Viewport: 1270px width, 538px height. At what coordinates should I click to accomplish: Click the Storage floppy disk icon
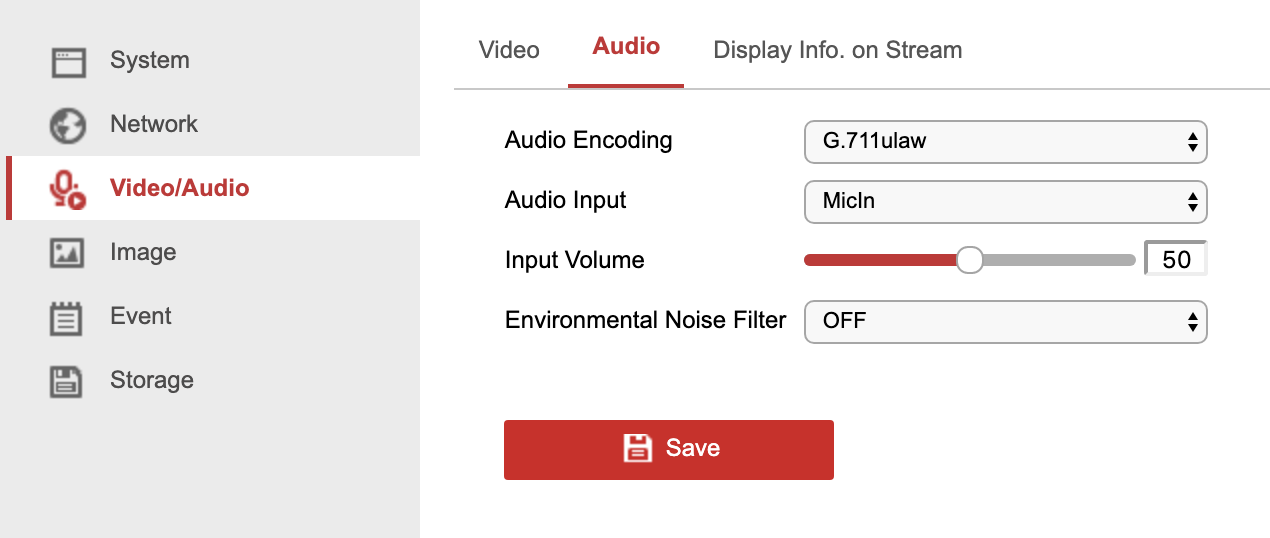click(68, 381)
